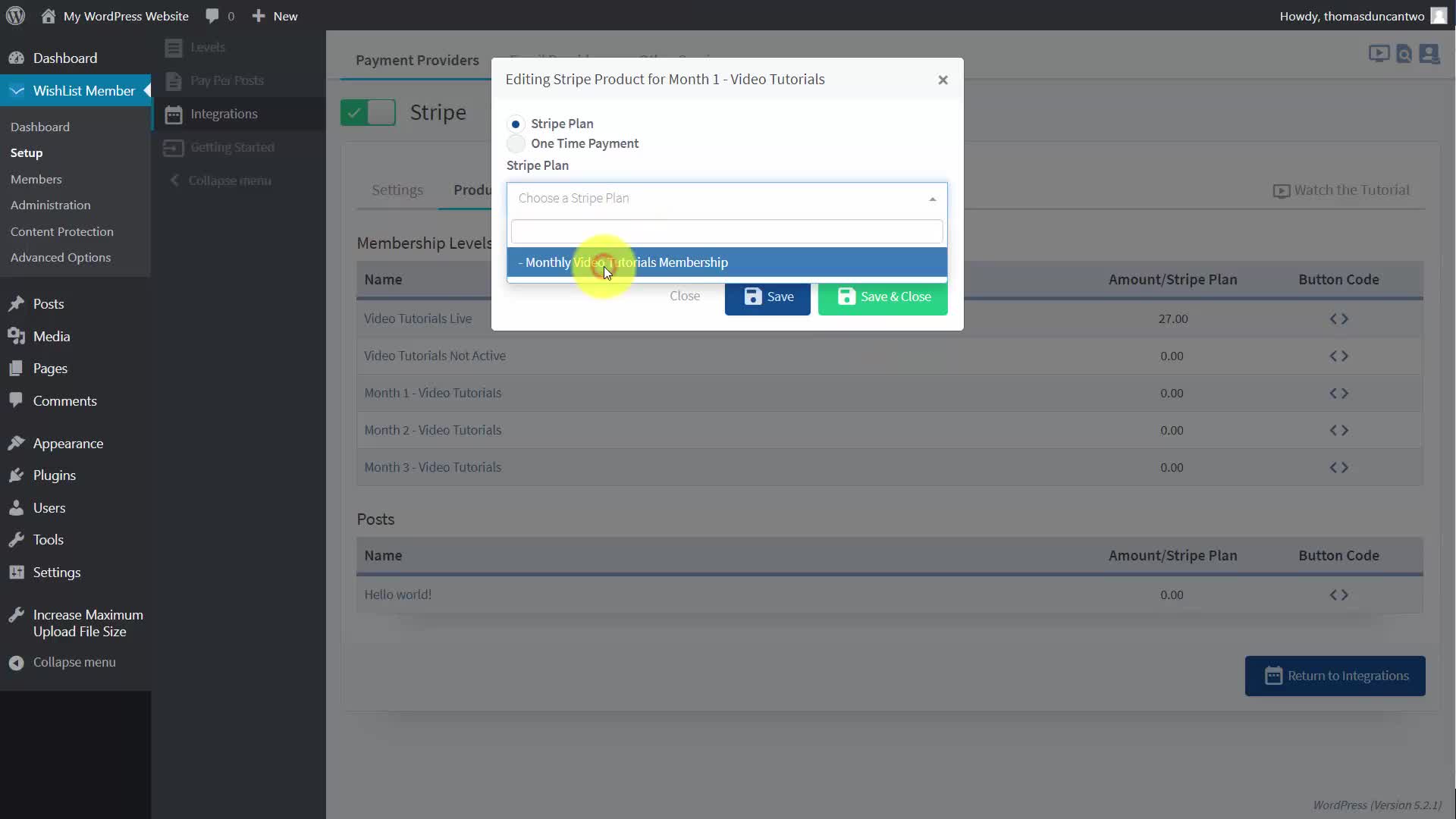This screenshot has height=819, width=1456.
Task: Open the Video Tutorials Live level link
Action: [418, 319]
